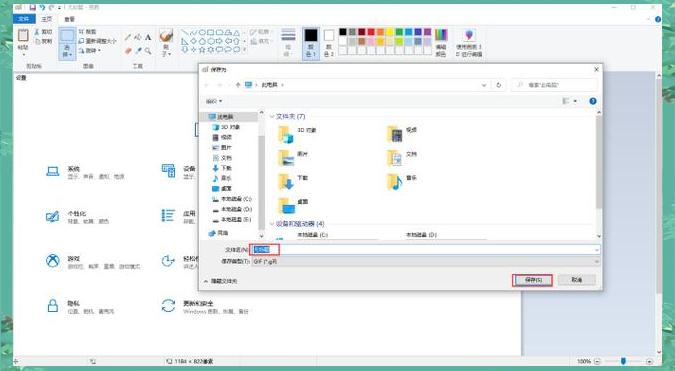Click search box in Save As dialog

(554, 85)
